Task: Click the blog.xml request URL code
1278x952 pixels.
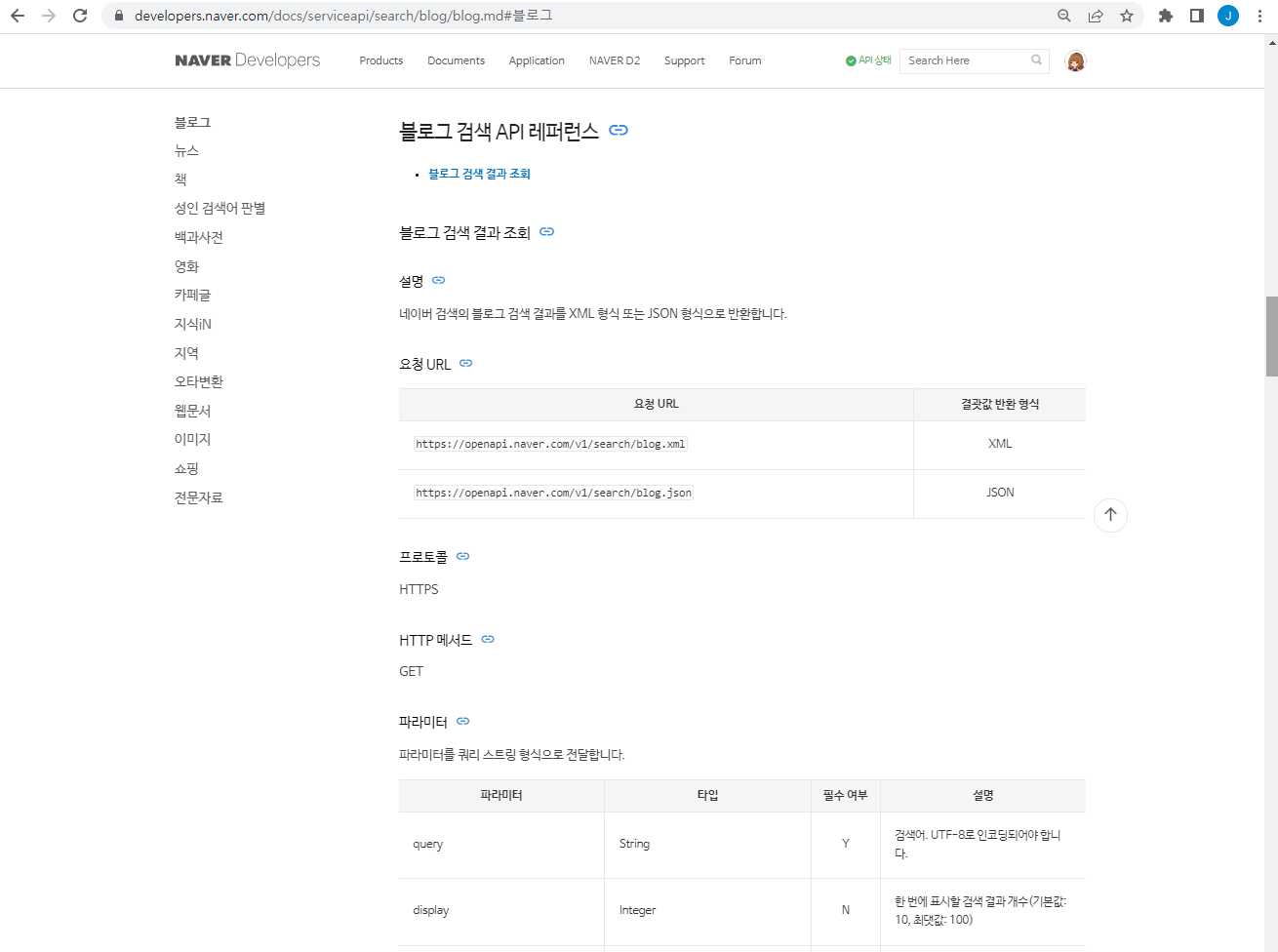Action: pos(550,444)
